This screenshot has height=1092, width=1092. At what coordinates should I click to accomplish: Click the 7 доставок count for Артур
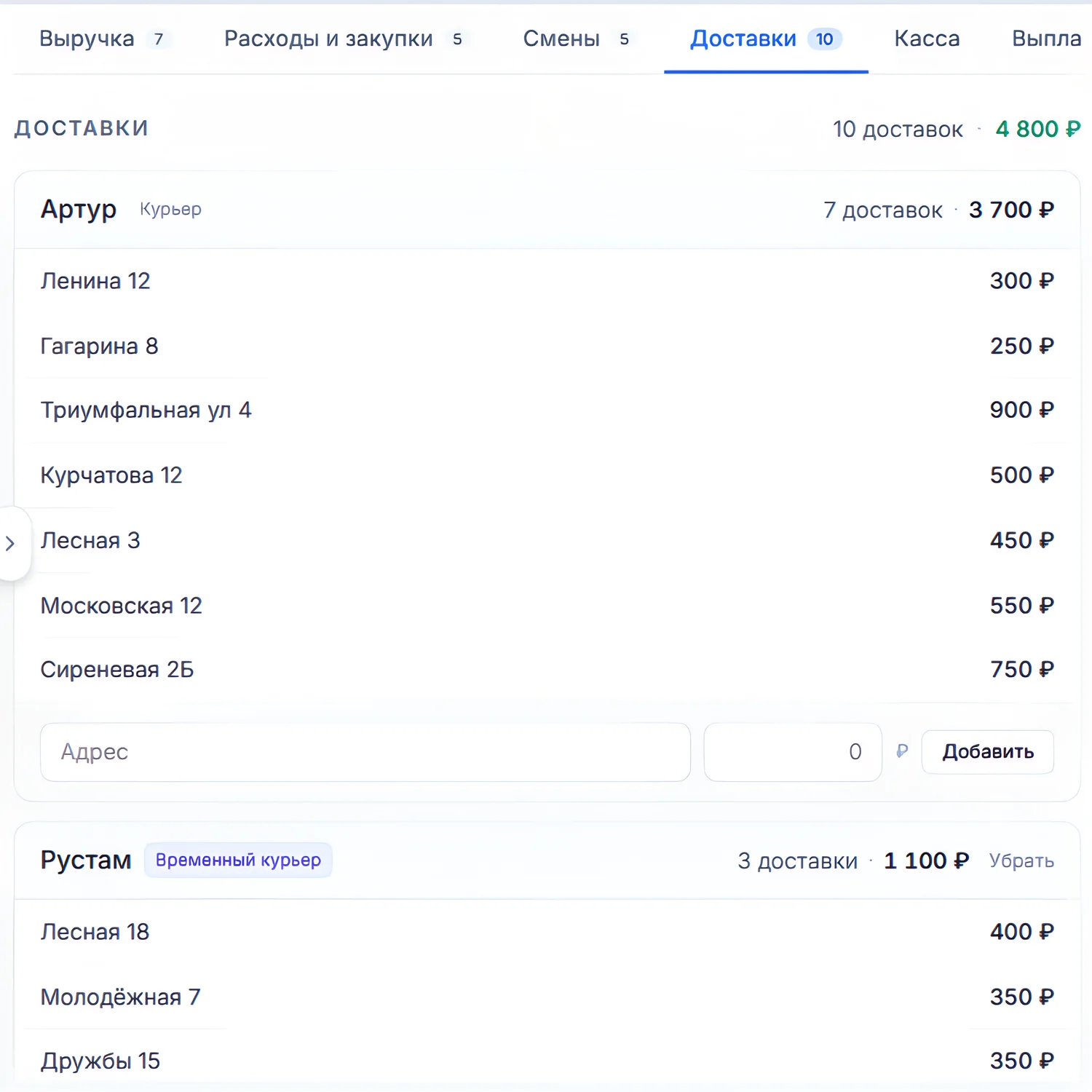(x=882, y=210)
